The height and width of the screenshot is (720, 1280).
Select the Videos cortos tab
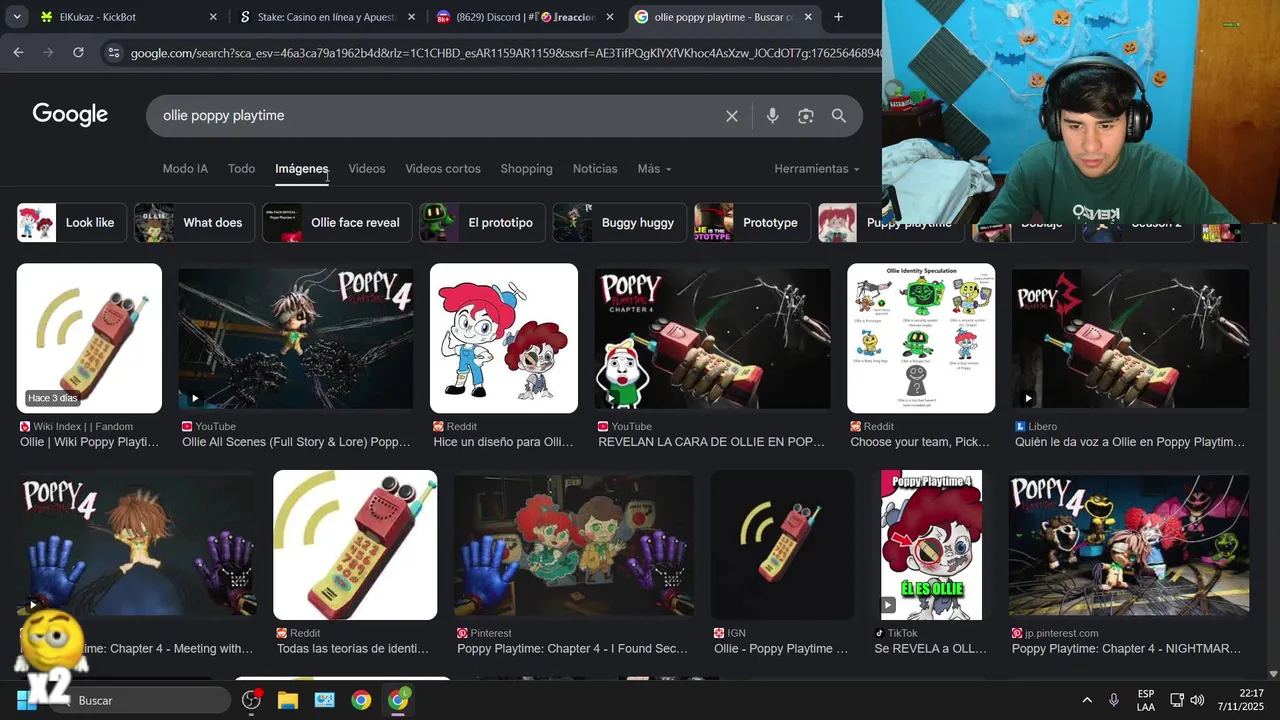443,169
